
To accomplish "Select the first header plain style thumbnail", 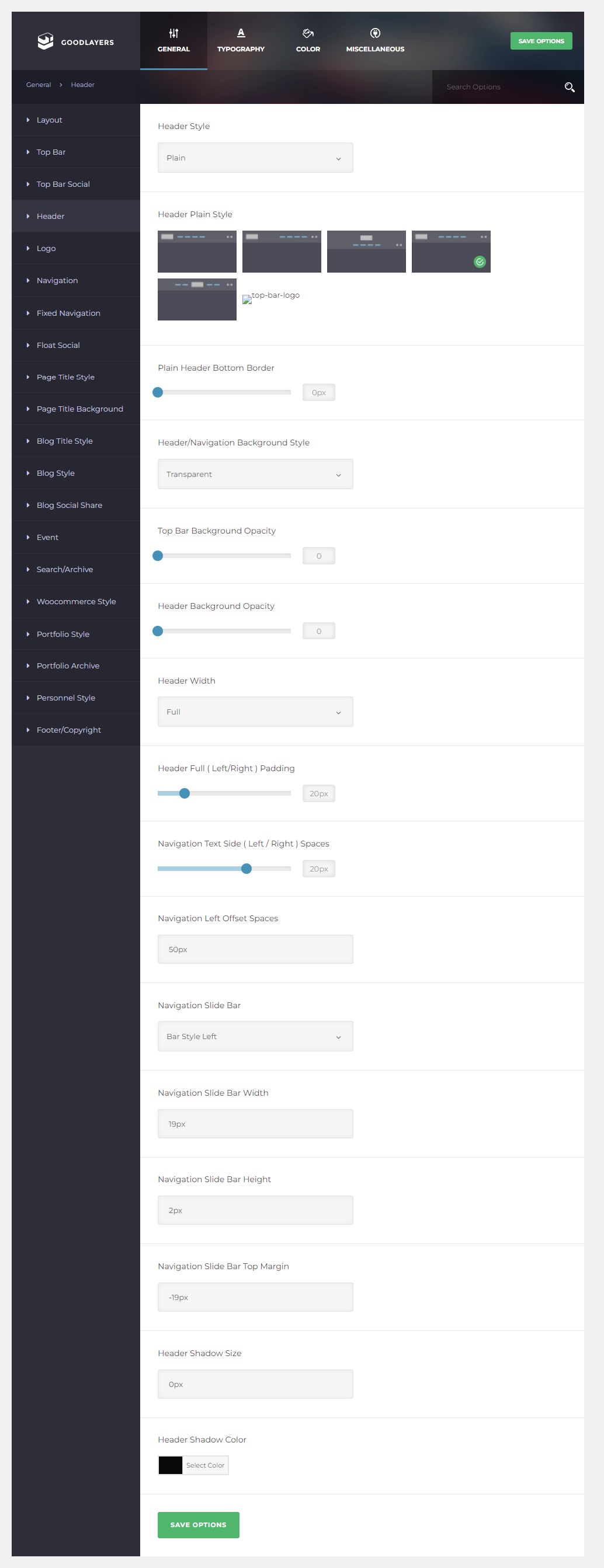I will (197, 252).
